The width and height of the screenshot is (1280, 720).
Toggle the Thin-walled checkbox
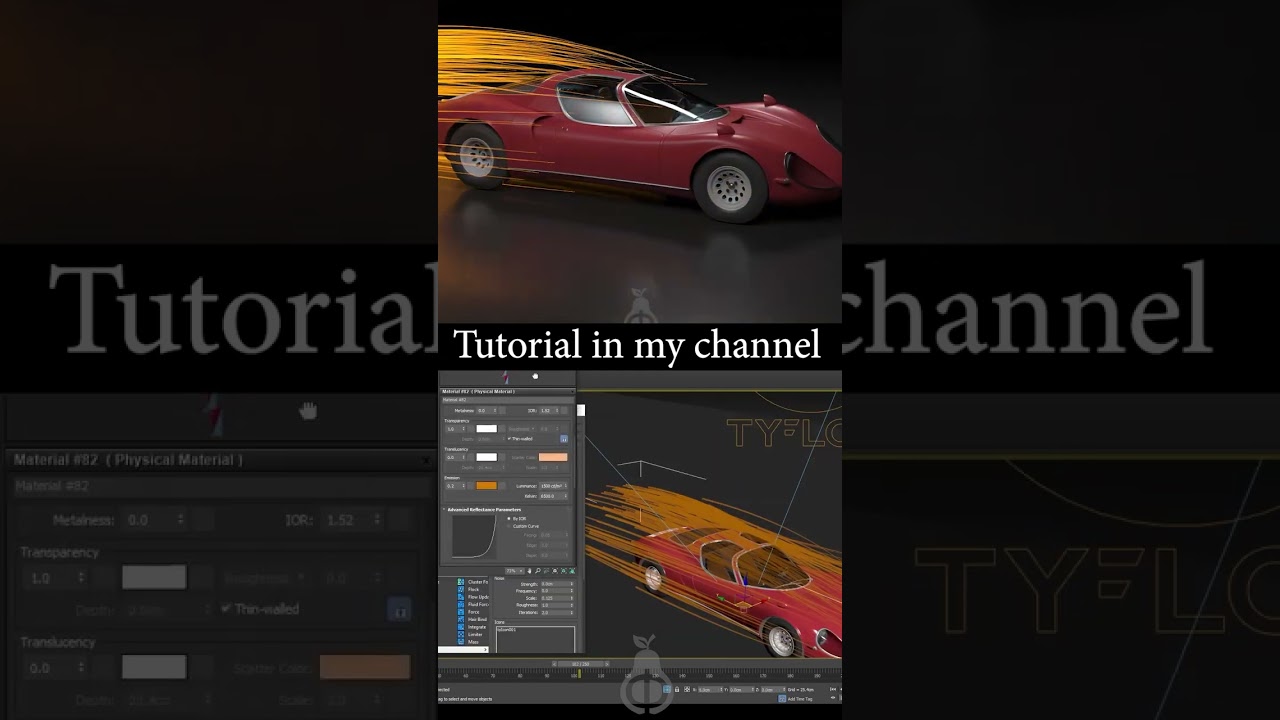point(509,438)
